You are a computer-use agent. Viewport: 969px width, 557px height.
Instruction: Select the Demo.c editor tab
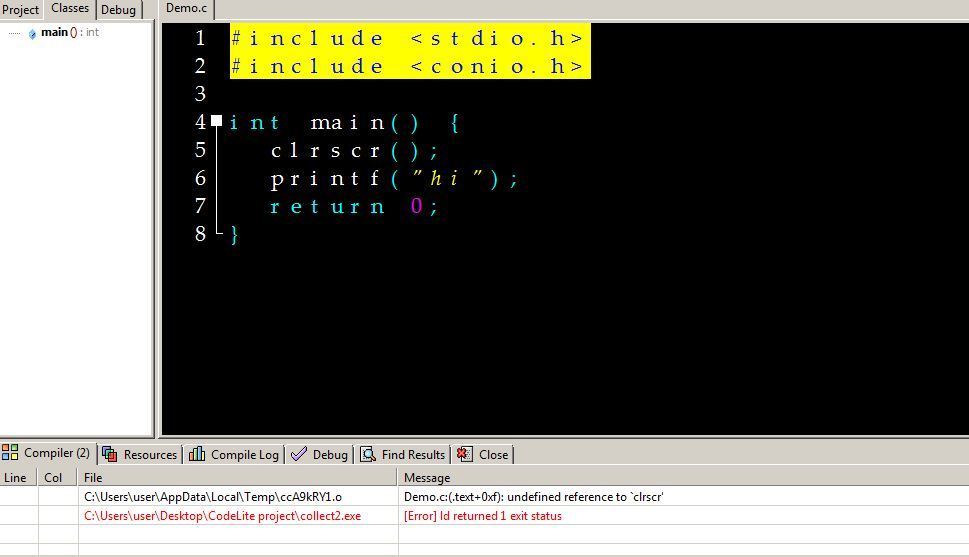pyautogui.click(x=187, y=8)
